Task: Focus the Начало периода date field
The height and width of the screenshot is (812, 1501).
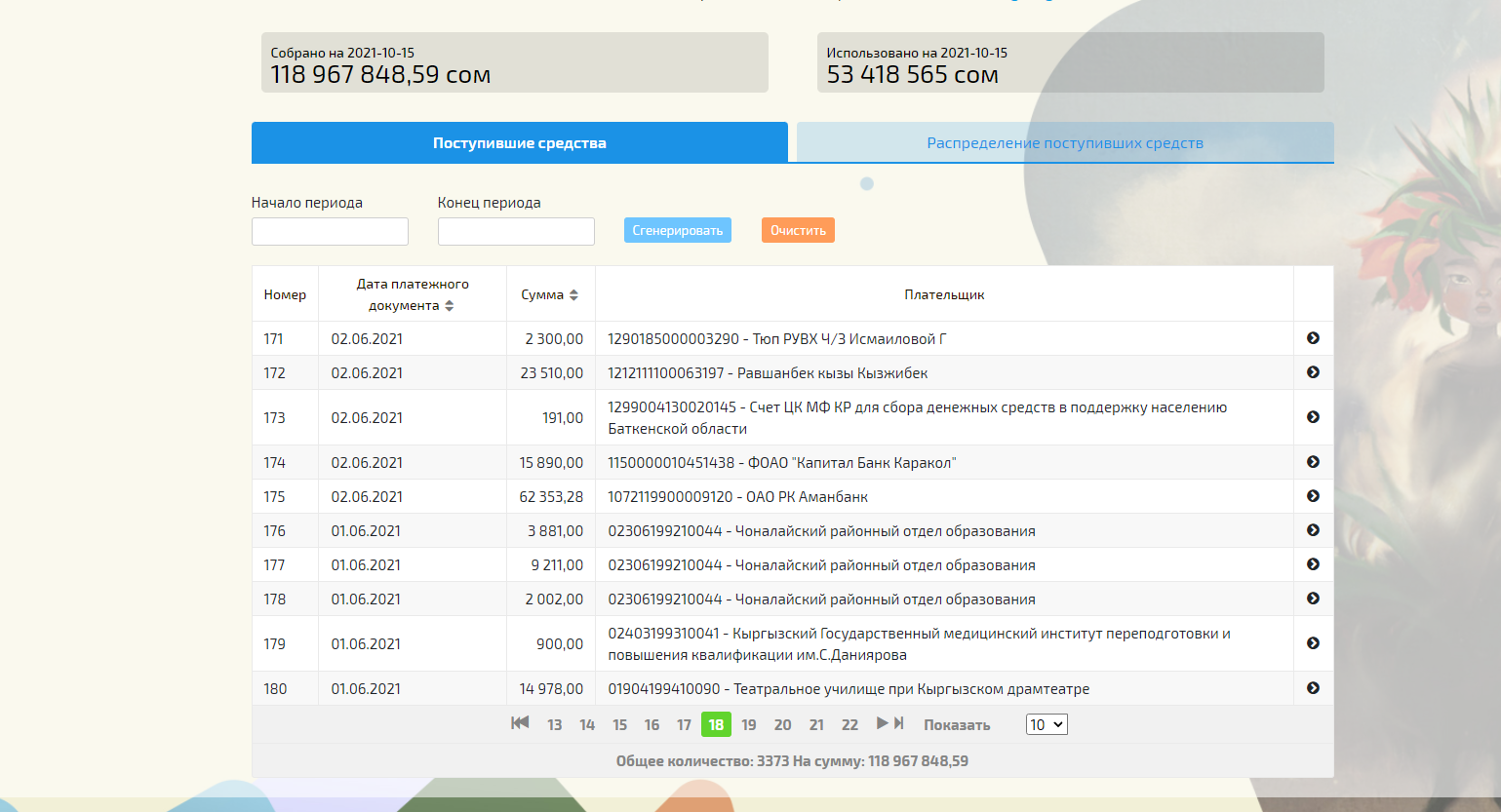Action: pos(330,231)
